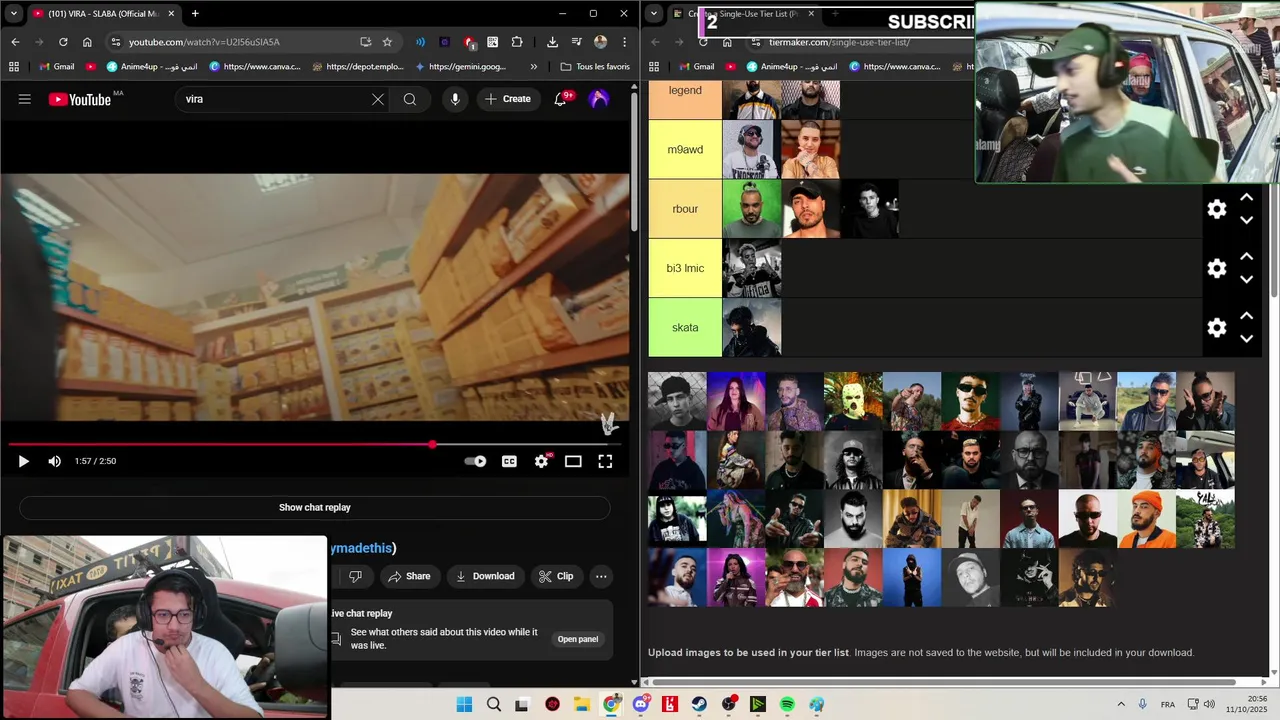Viewport: 1280px width, 720px height.
Task: Toggle closed captions in player
Action: click(509, 461)
